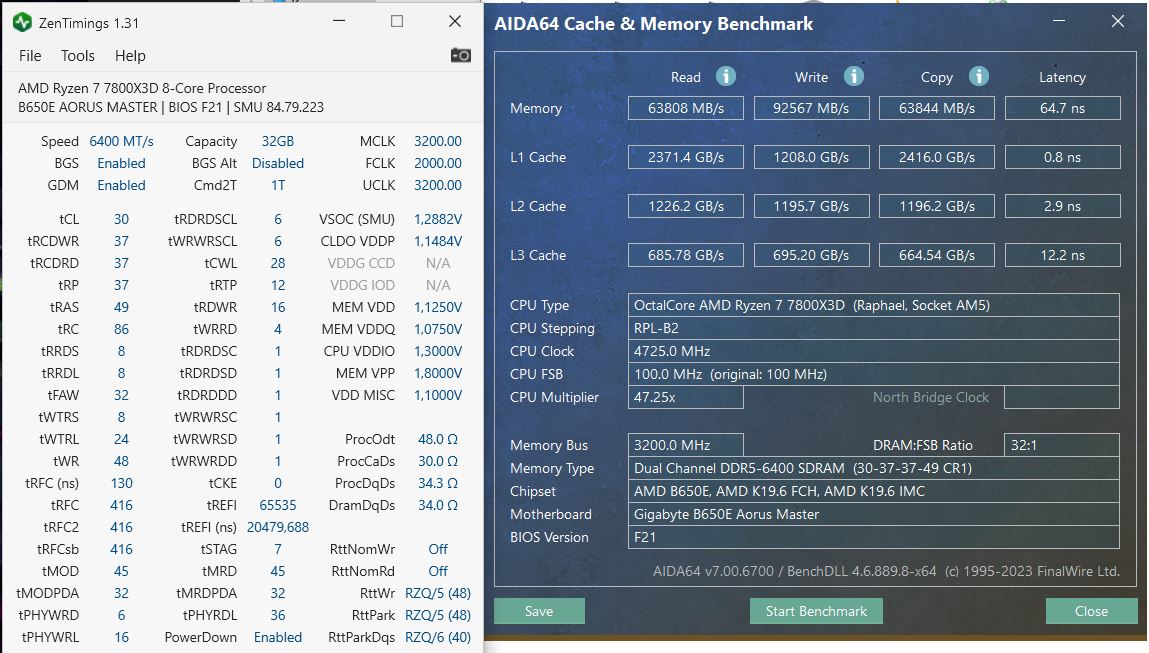
Task: Click CPU Clock field 4725.0 MHz
Action: (x=873, y=351)
